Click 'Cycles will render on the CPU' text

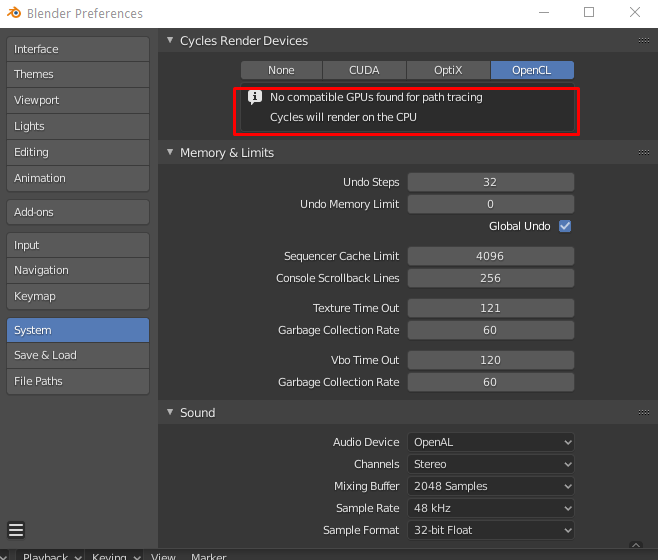coord(343,117)
